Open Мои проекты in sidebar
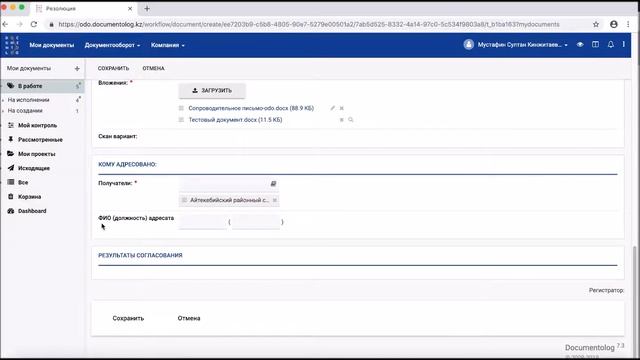The height and width of the screenshot is (360, 640). pyautogui.click(x=36, y=154)
